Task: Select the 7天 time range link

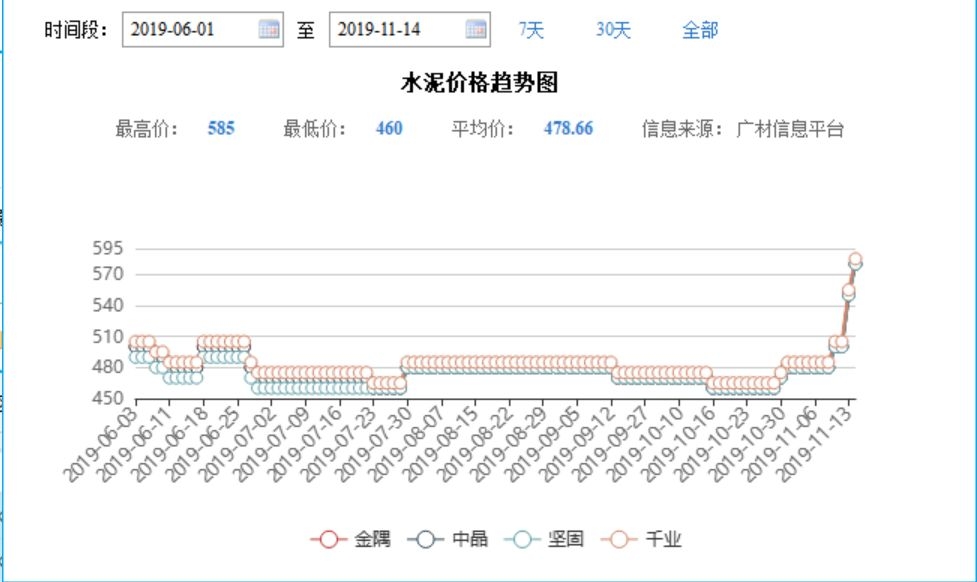Action: click(531, 30)
